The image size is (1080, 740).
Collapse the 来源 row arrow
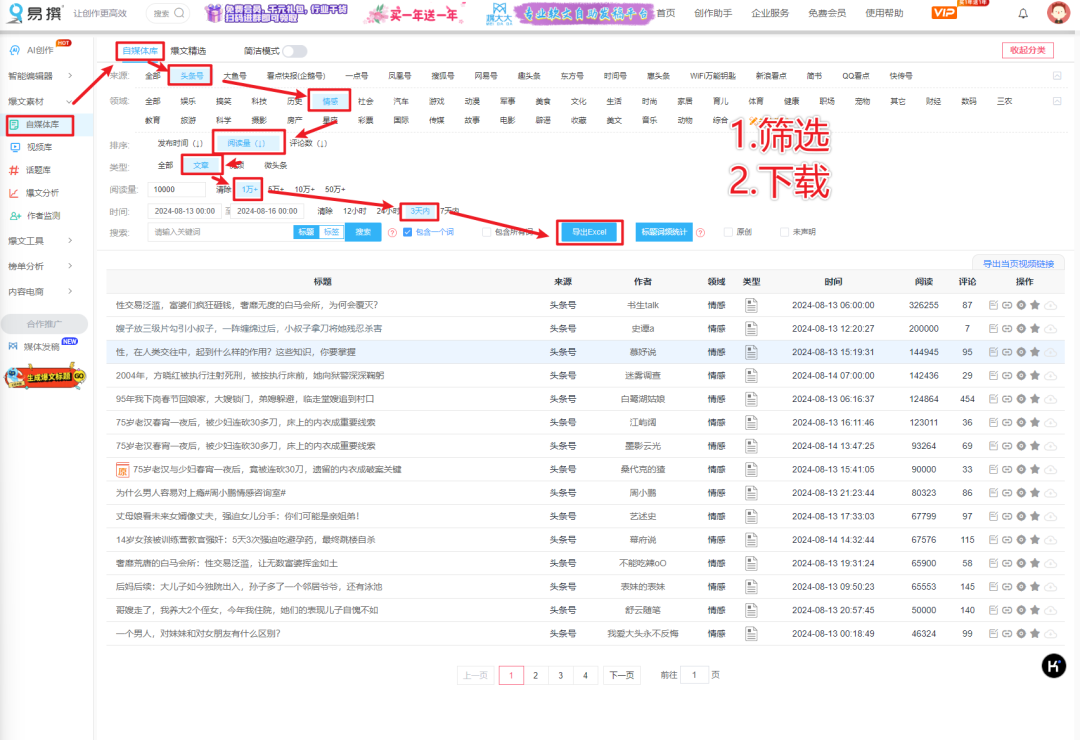click(1057, 76)
